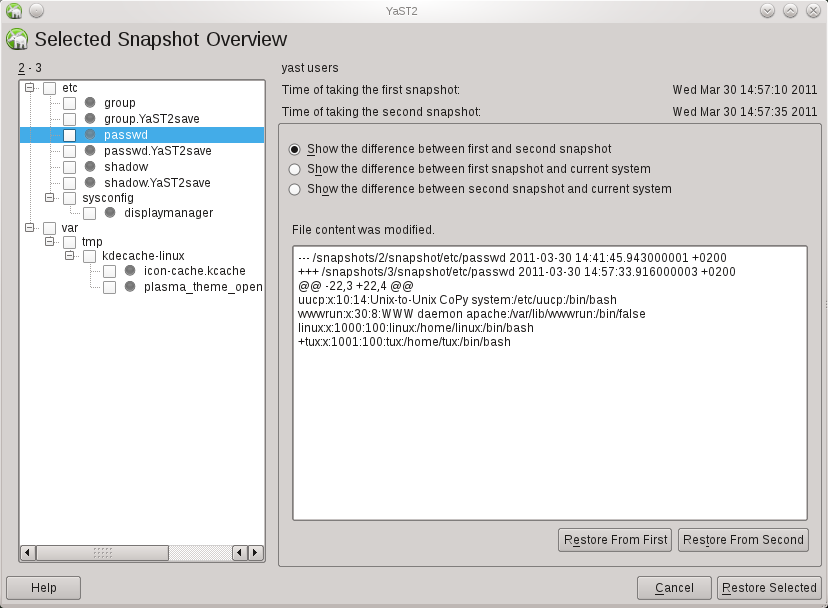828x608 pixels.
Task: Check the checkbox next to shadow
Action: click(69, 166)
